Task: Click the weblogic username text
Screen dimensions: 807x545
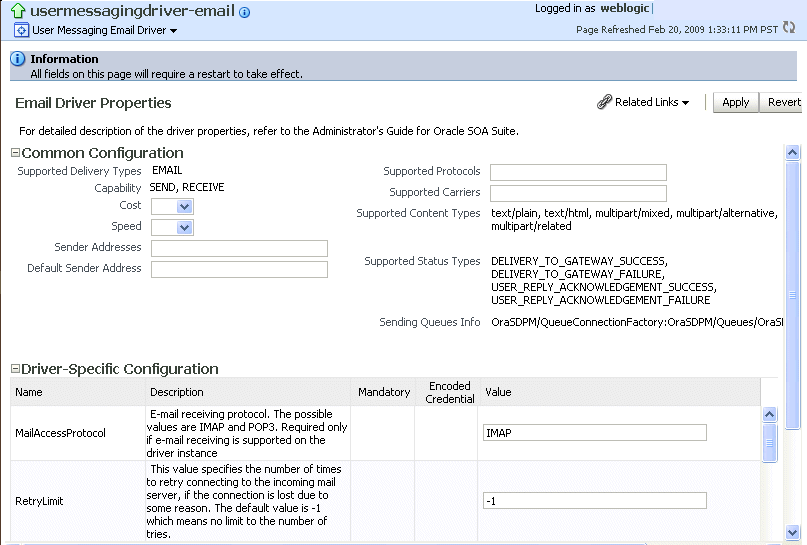Action: [x=624, y=8]
